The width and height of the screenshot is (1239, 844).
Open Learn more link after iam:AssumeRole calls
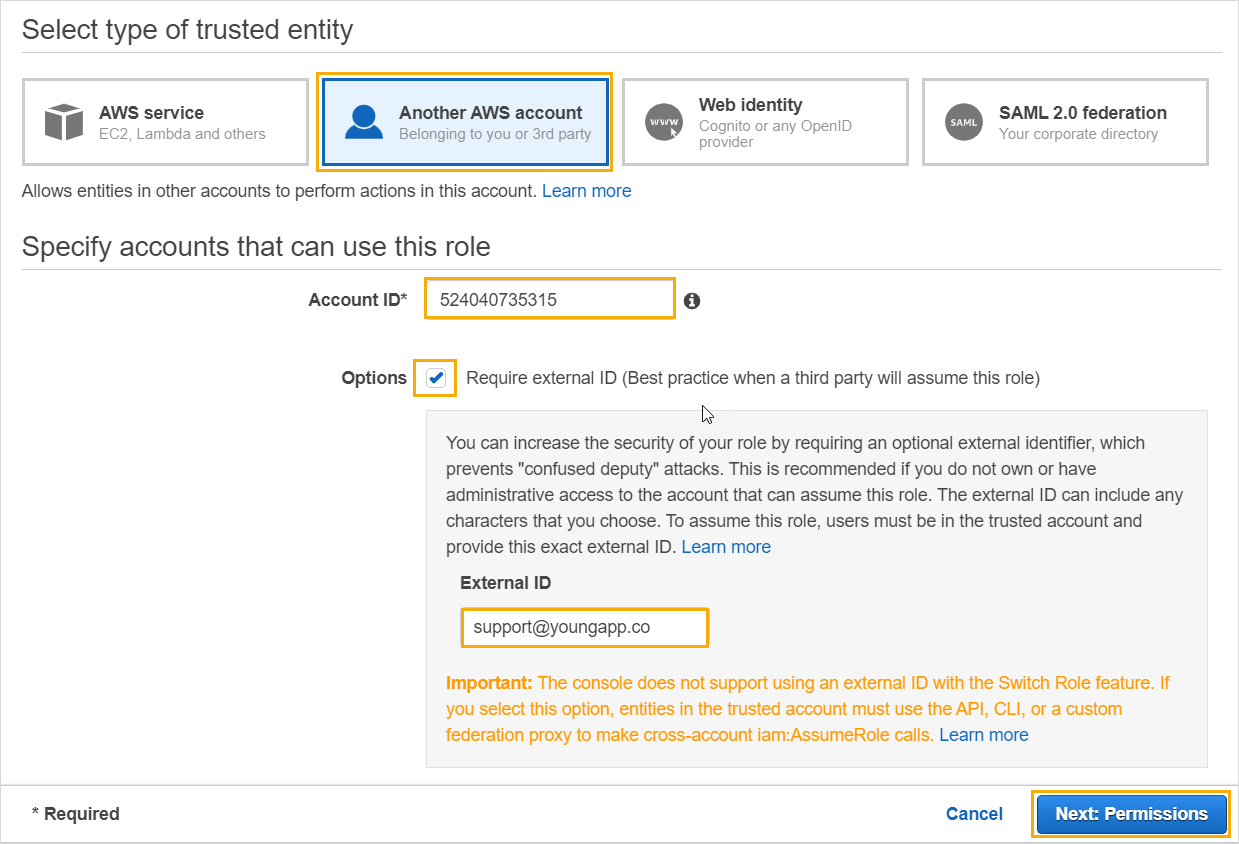984,735
